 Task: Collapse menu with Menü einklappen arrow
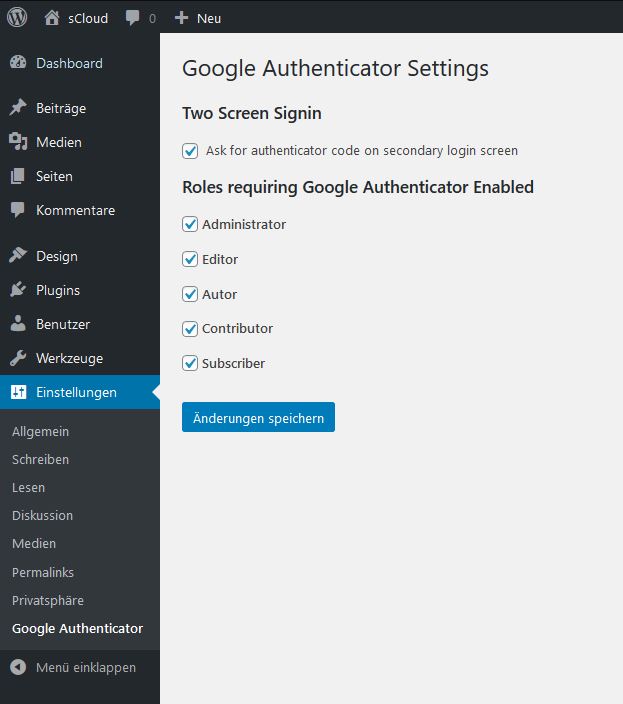(x=18, y=667)
